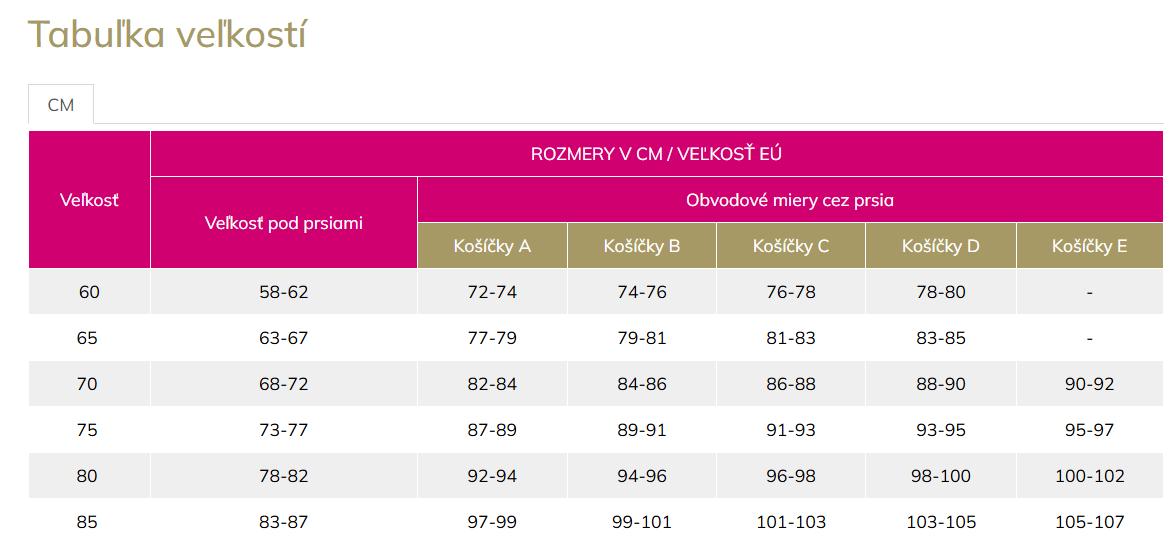Screen dimensions: 1172x537
Task: Select the "Košíčky A" column header
Action: (492, 246)
